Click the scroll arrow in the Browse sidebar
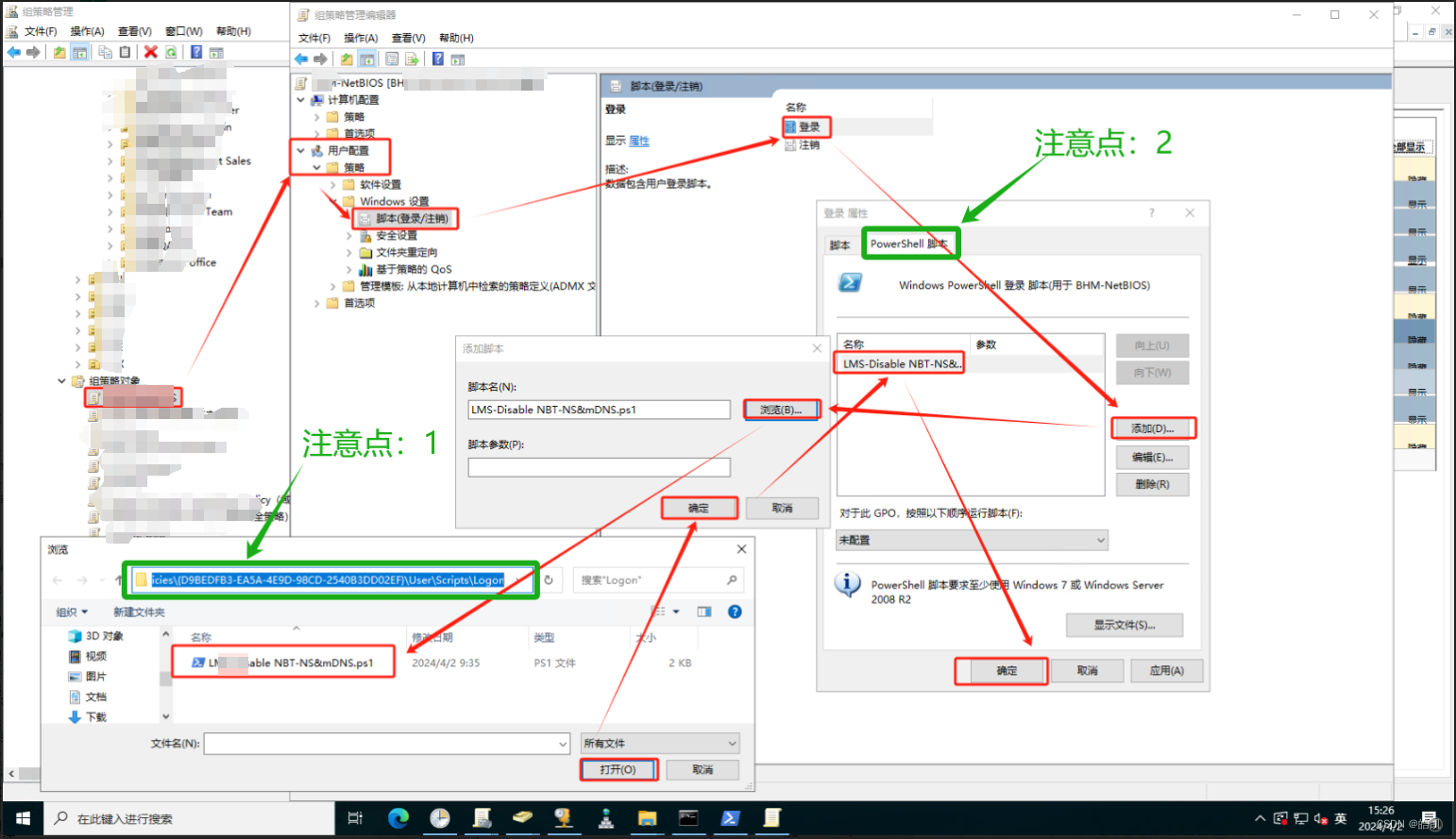Image resolution: width=1456 pixels, height=839 pixels. click(x=166, y=716)
